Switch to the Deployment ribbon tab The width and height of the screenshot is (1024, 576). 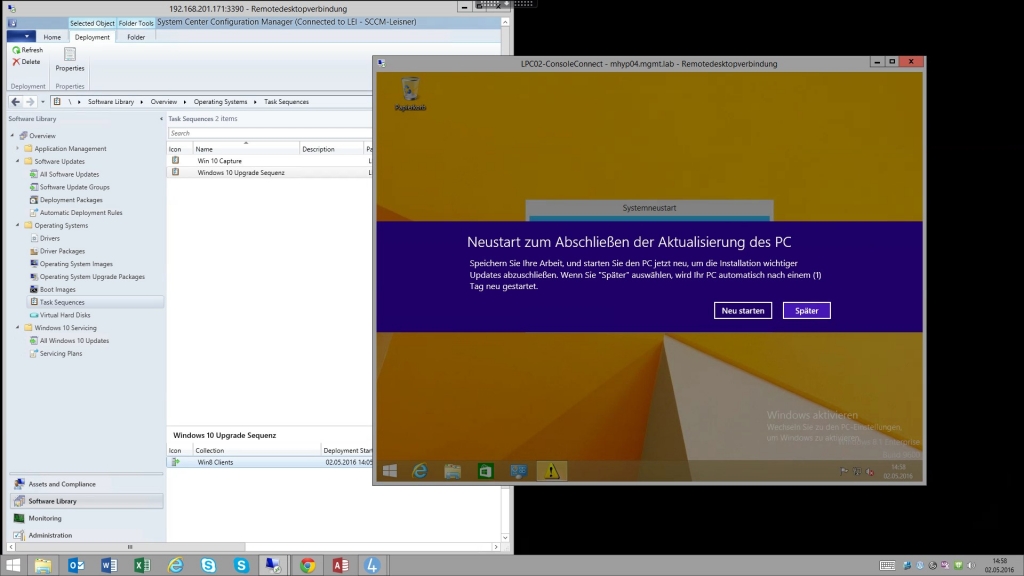[92, 37]
